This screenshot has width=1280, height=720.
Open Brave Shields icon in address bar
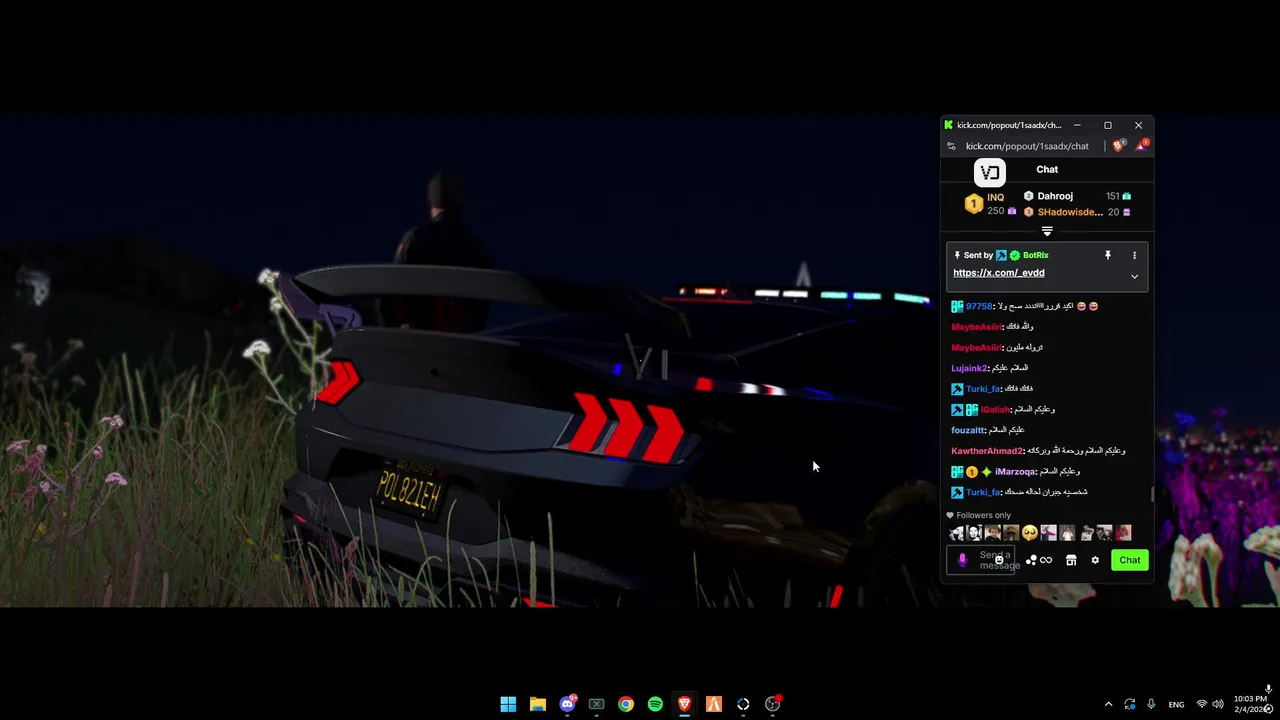[x=1118, y=146]
